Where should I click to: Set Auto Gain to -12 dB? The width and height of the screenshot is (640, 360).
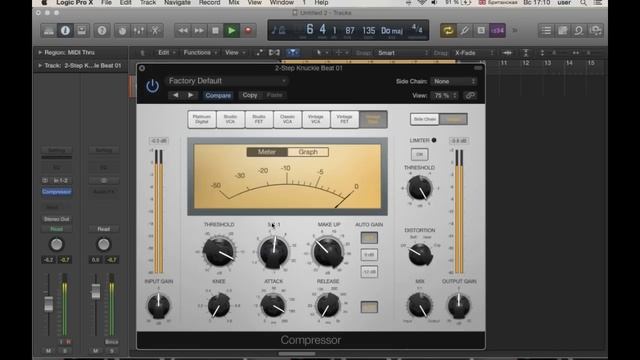[x=369, y=272]
